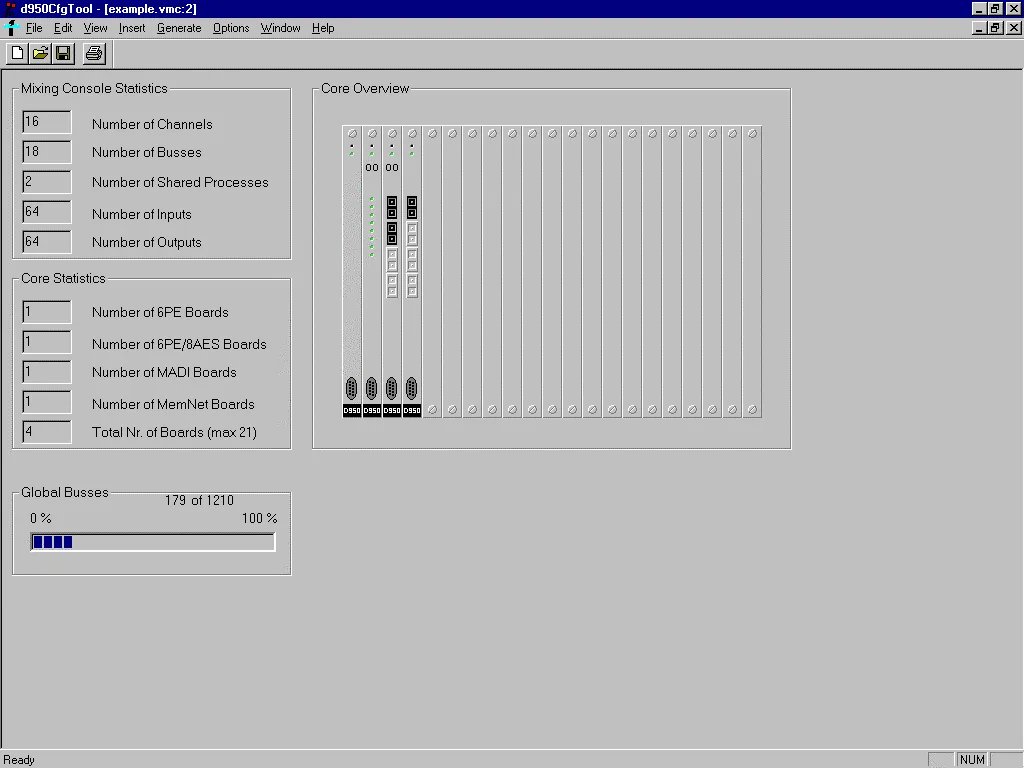This screenshot has height=768, width=1024.
Task: Click the '179 of 1210' text
Action: [199, 500]
